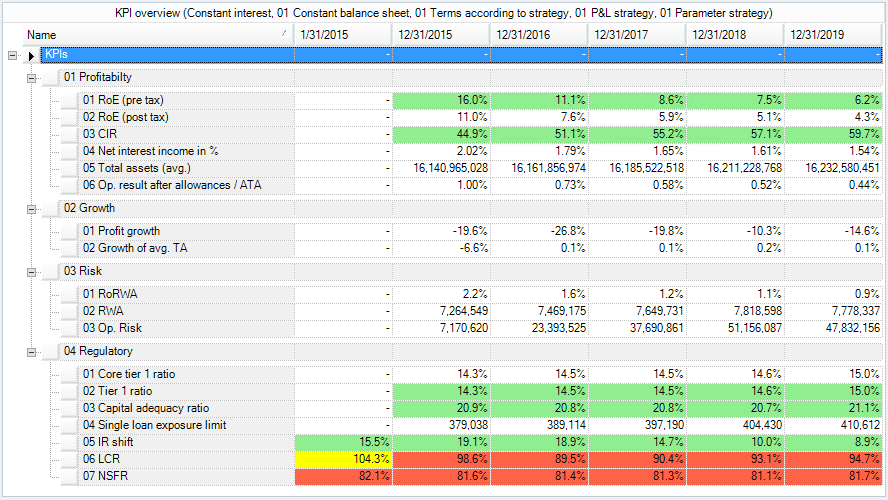Sort by the Name column header

(x=150, y=34)
